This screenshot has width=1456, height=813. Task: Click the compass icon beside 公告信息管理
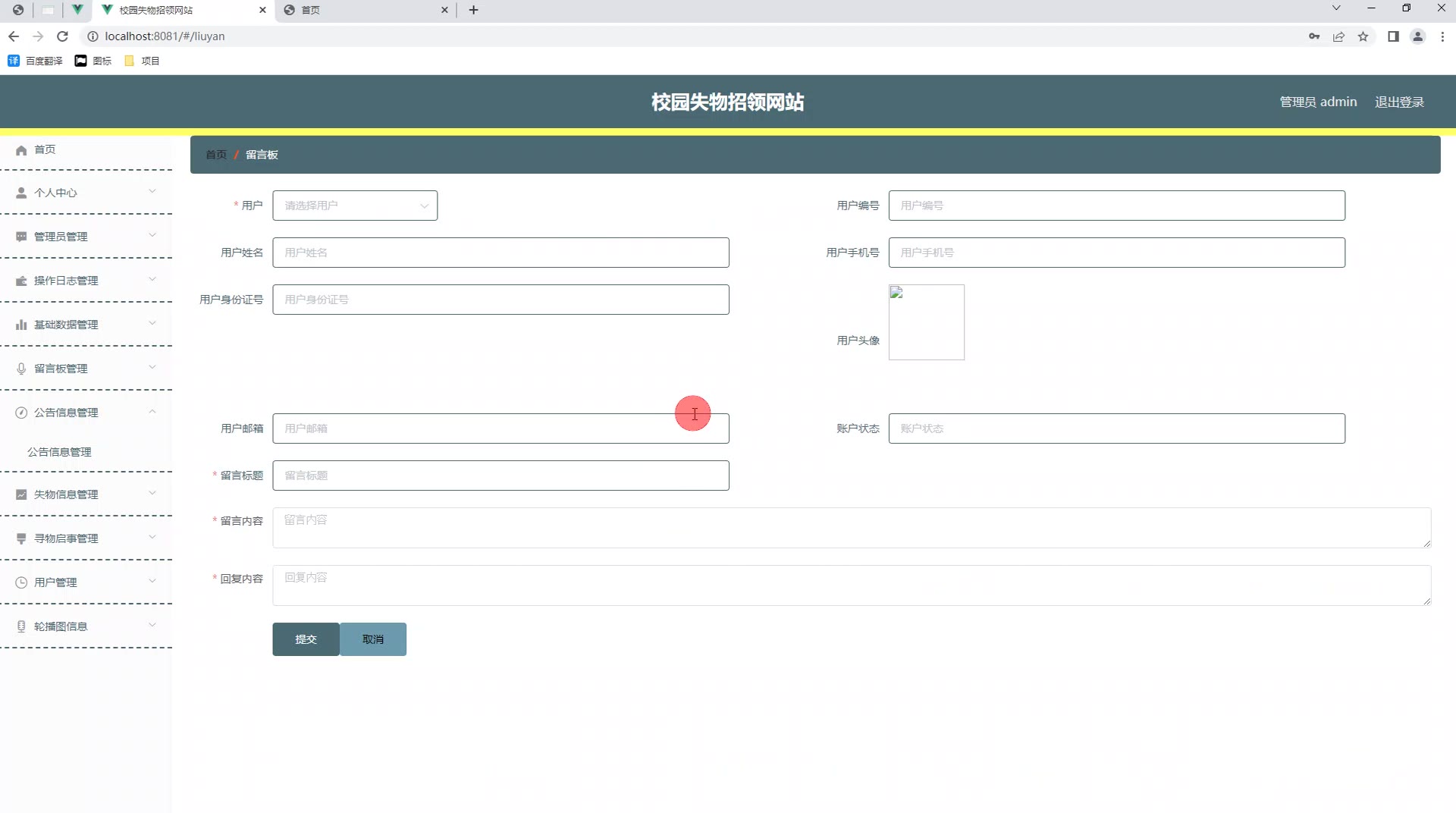pos(21,413)
